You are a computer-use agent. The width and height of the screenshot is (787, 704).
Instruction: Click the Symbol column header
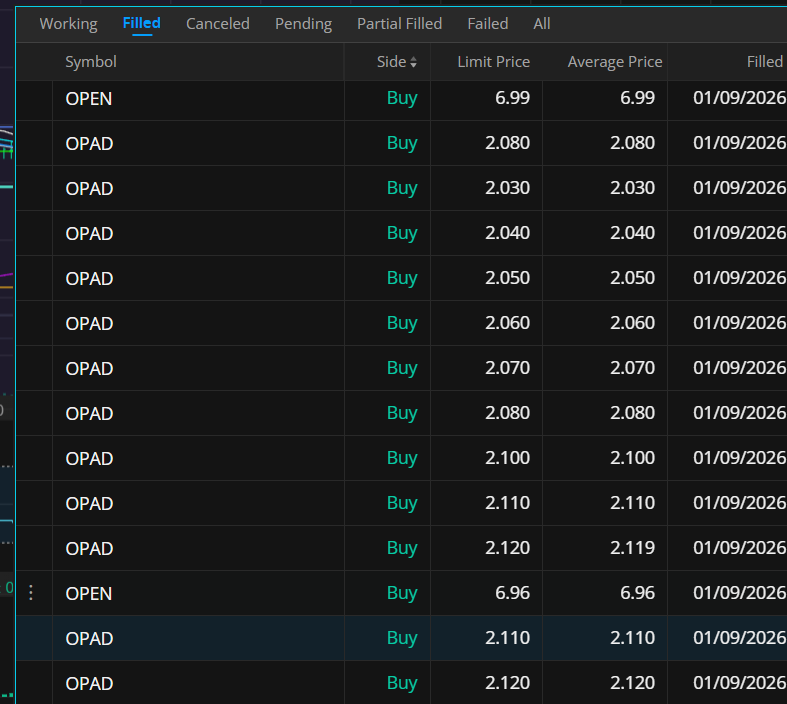[91, 62]
